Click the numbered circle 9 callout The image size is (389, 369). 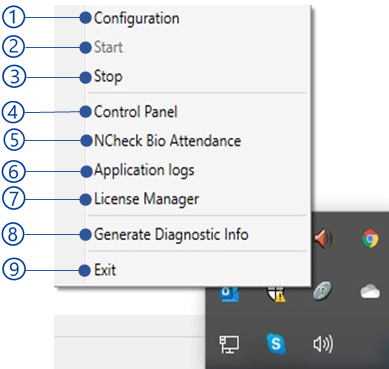(13, 269)
